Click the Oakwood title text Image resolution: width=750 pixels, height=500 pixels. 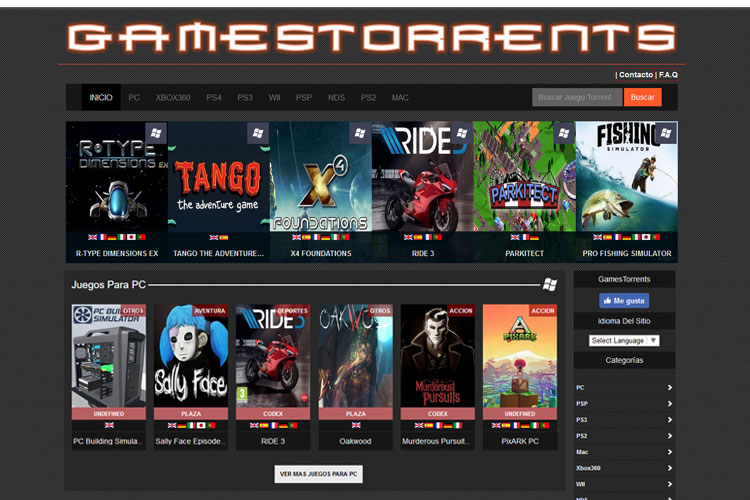pos(355,441)
